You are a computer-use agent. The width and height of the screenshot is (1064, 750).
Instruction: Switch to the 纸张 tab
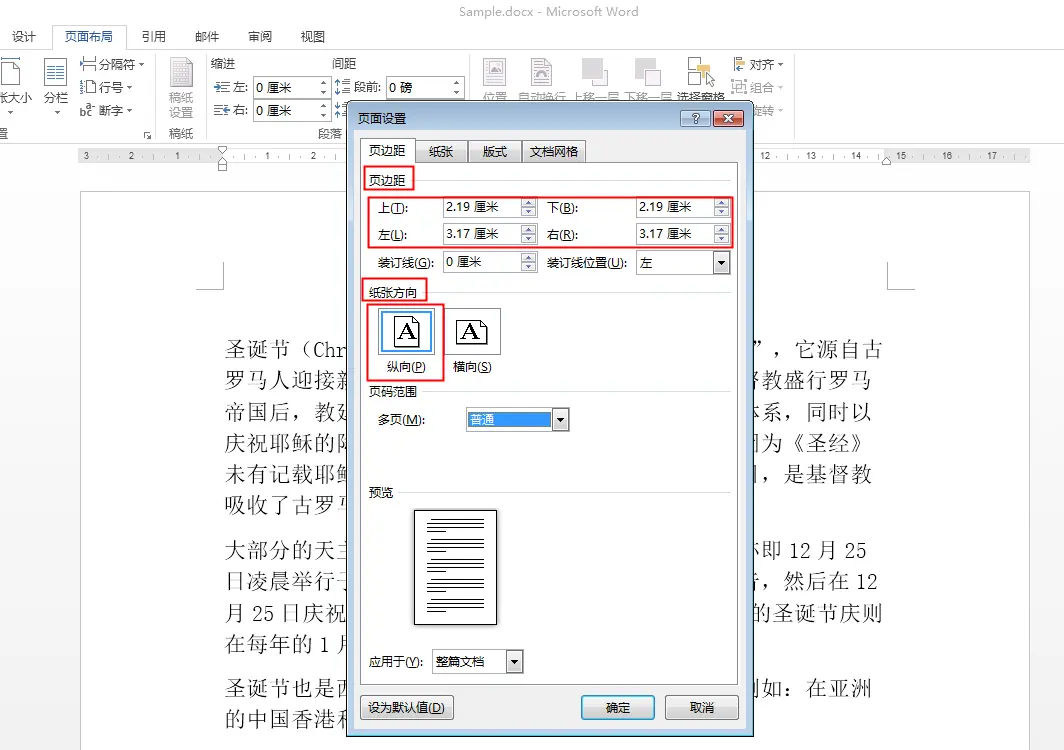[441, 151]
